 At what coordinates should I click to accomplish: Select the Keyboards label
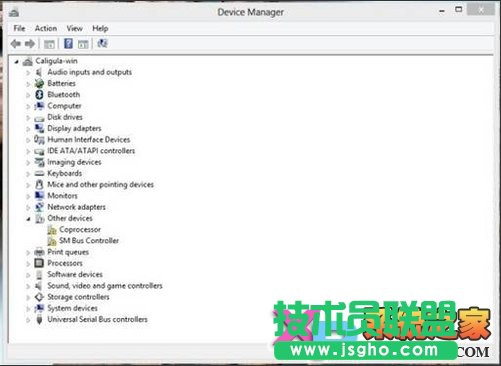[65, 173]
